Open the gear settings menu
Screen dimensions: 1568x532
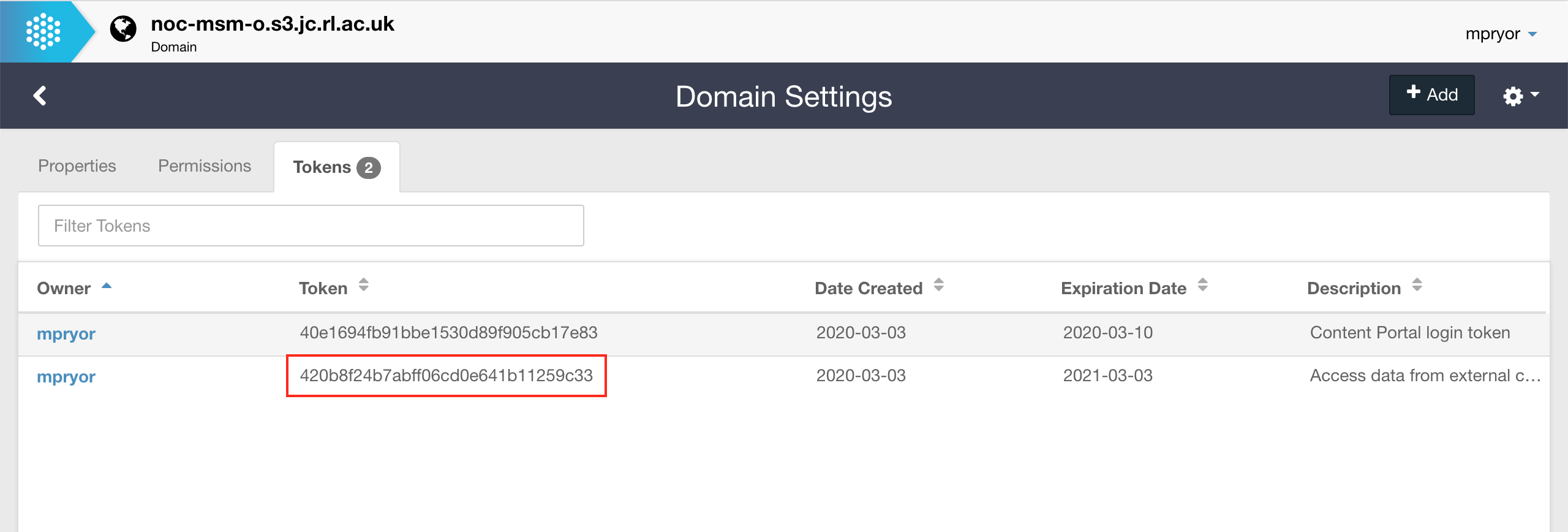[1520, 96]
